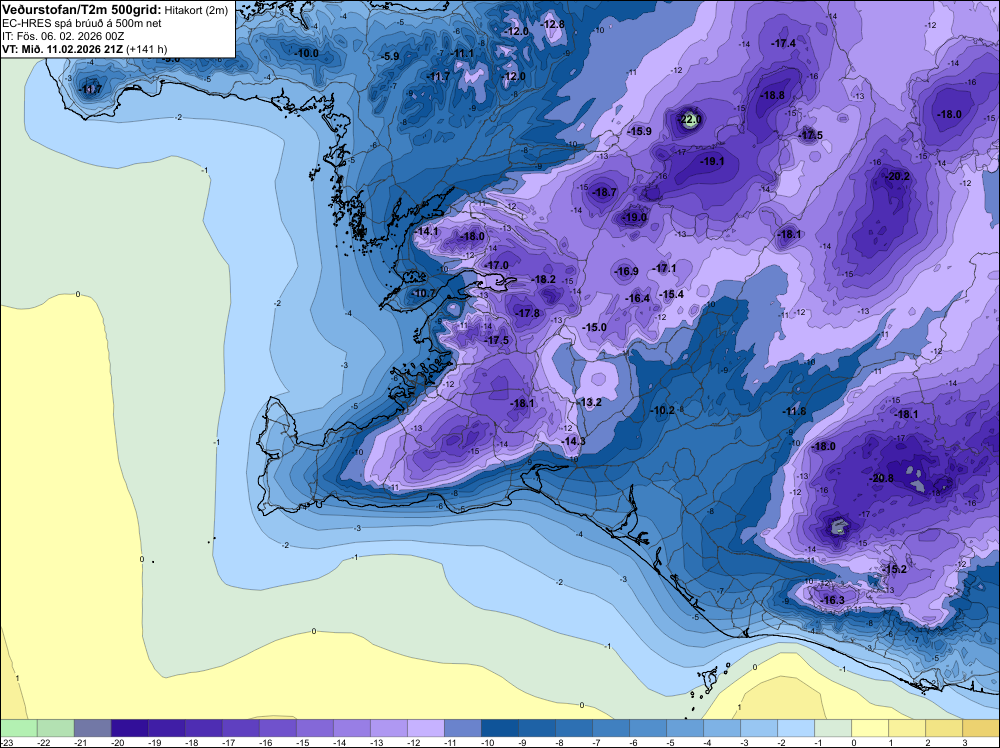
Task: Click the 'Hitakort (2m)' header label
Action: [196, 10]
